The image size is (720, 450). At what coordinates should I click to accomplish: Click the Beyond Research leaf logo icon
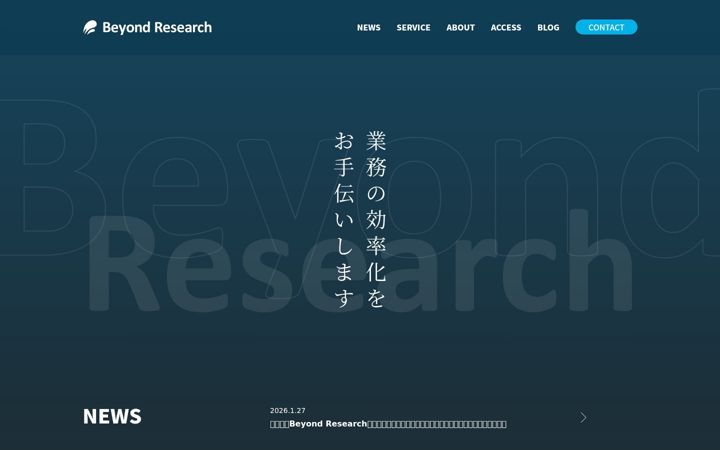click(x=90, y=27)
